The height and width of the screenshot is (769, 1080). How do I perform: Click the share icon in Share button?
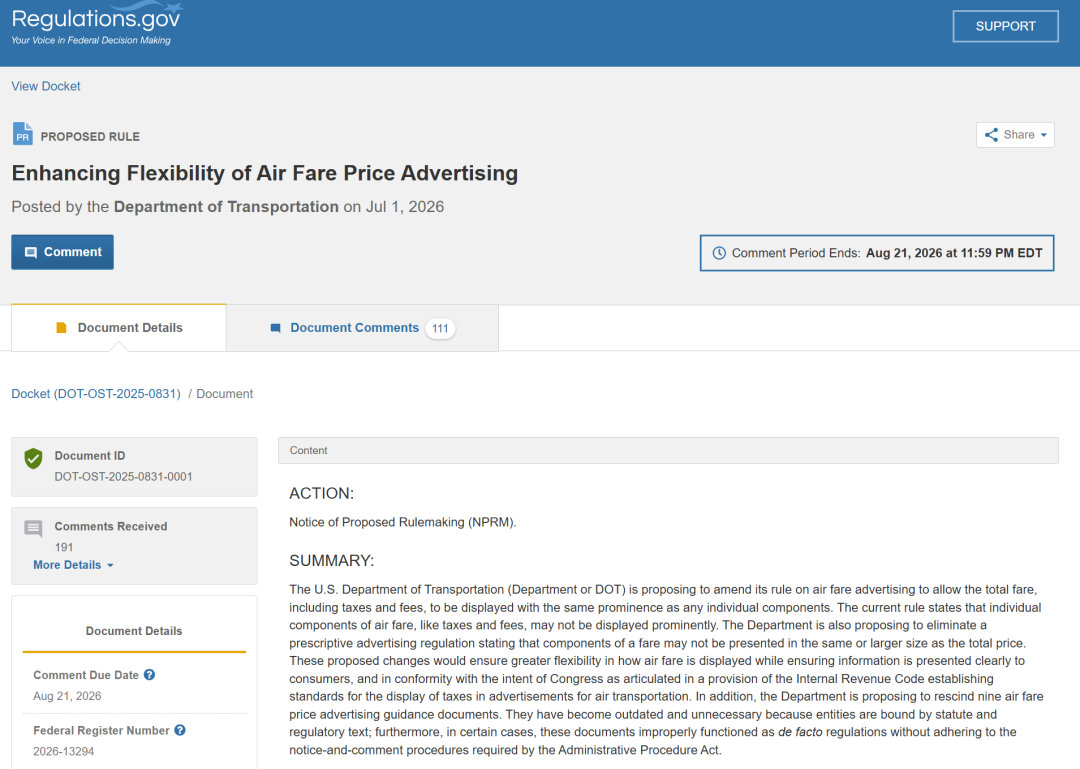click(991, 135)
